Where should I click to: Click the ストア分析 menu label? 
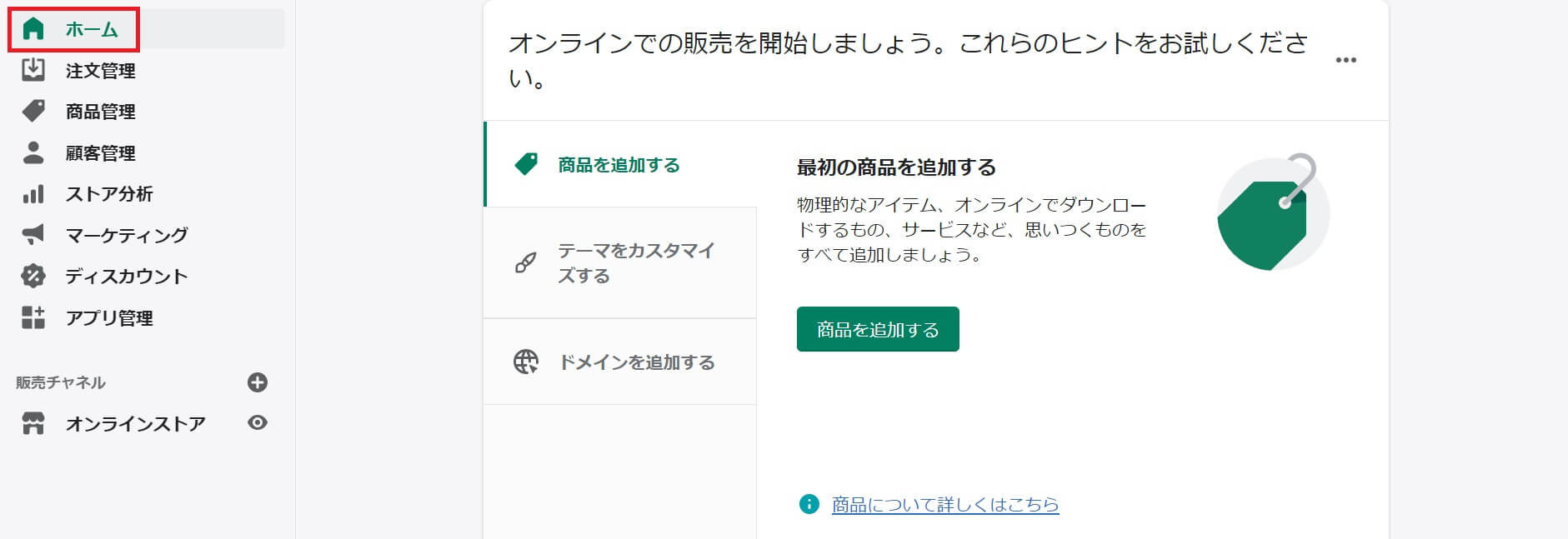[x=109, y=194]
